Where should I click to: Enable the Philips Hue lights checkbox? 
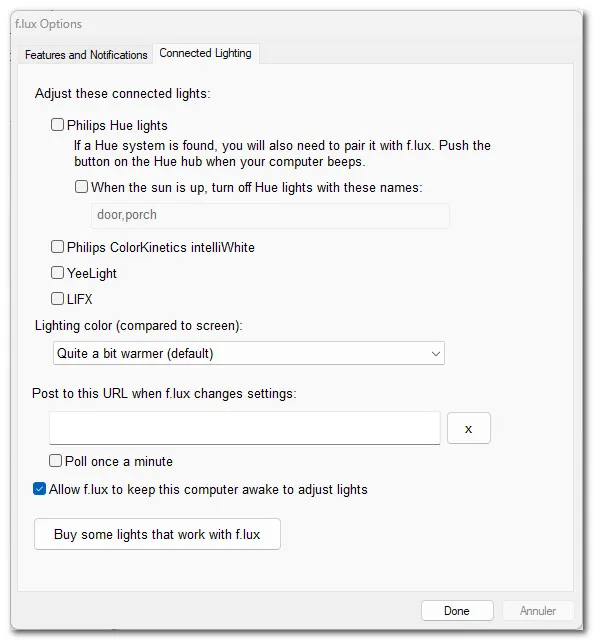pos(57,124)
